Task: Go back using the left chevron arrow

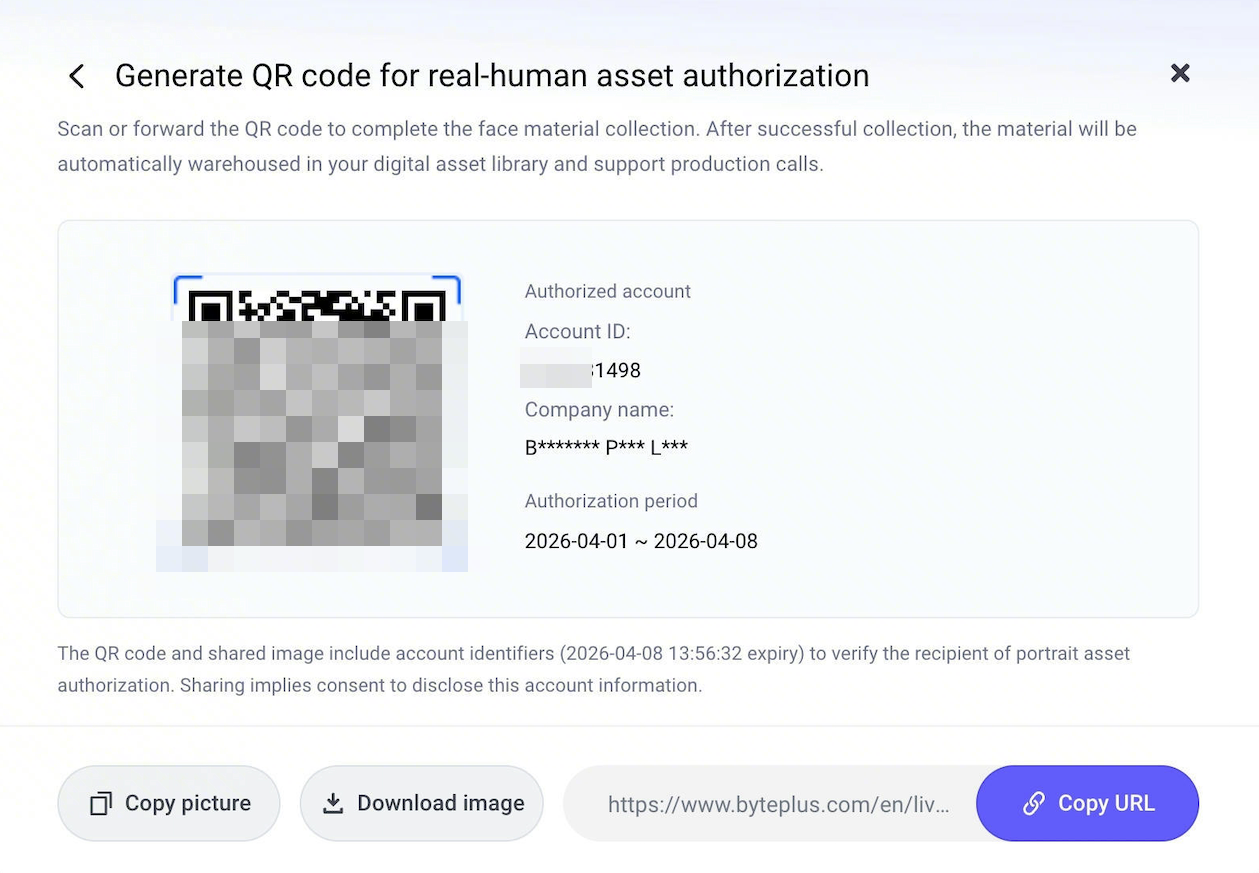Action: click(76, 76)
